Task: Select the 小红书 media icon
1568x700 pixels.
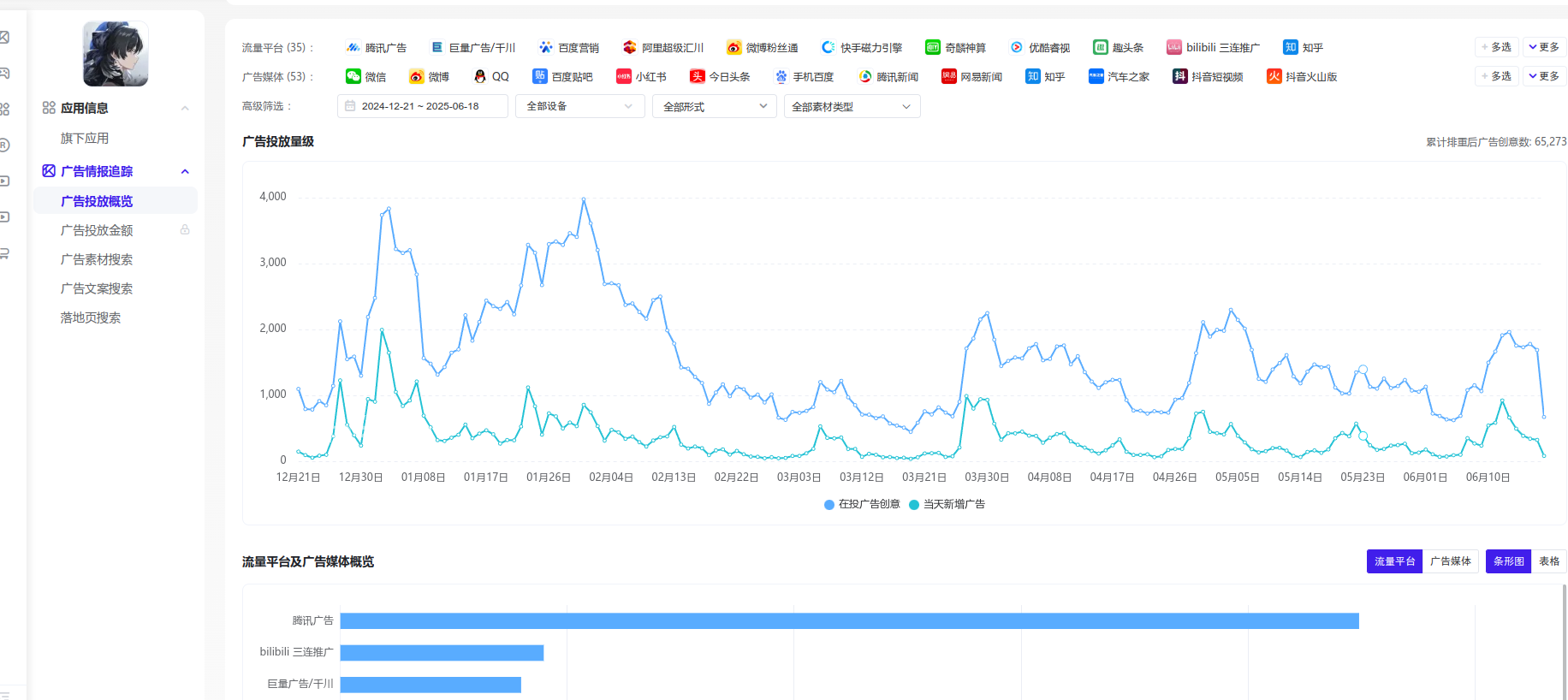Action: (624, 77)
